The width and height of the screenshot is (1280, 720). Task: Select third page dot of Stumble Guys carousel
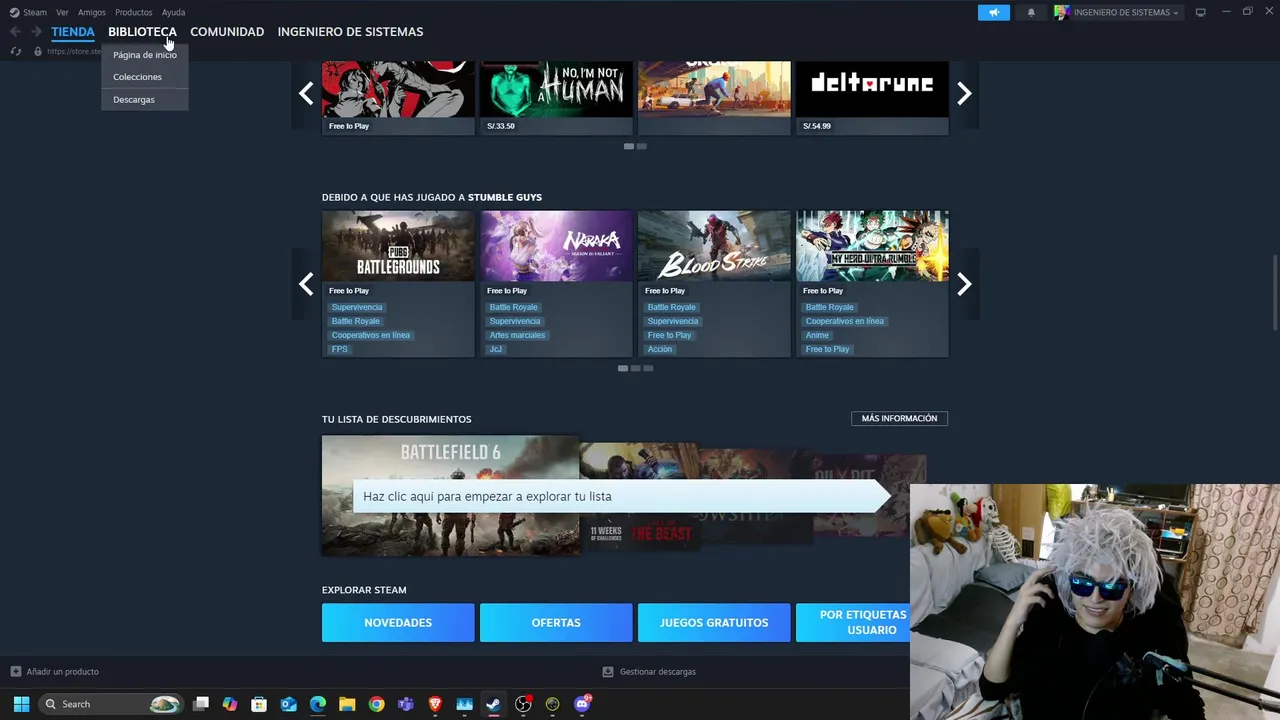click(x=648, y=368)
